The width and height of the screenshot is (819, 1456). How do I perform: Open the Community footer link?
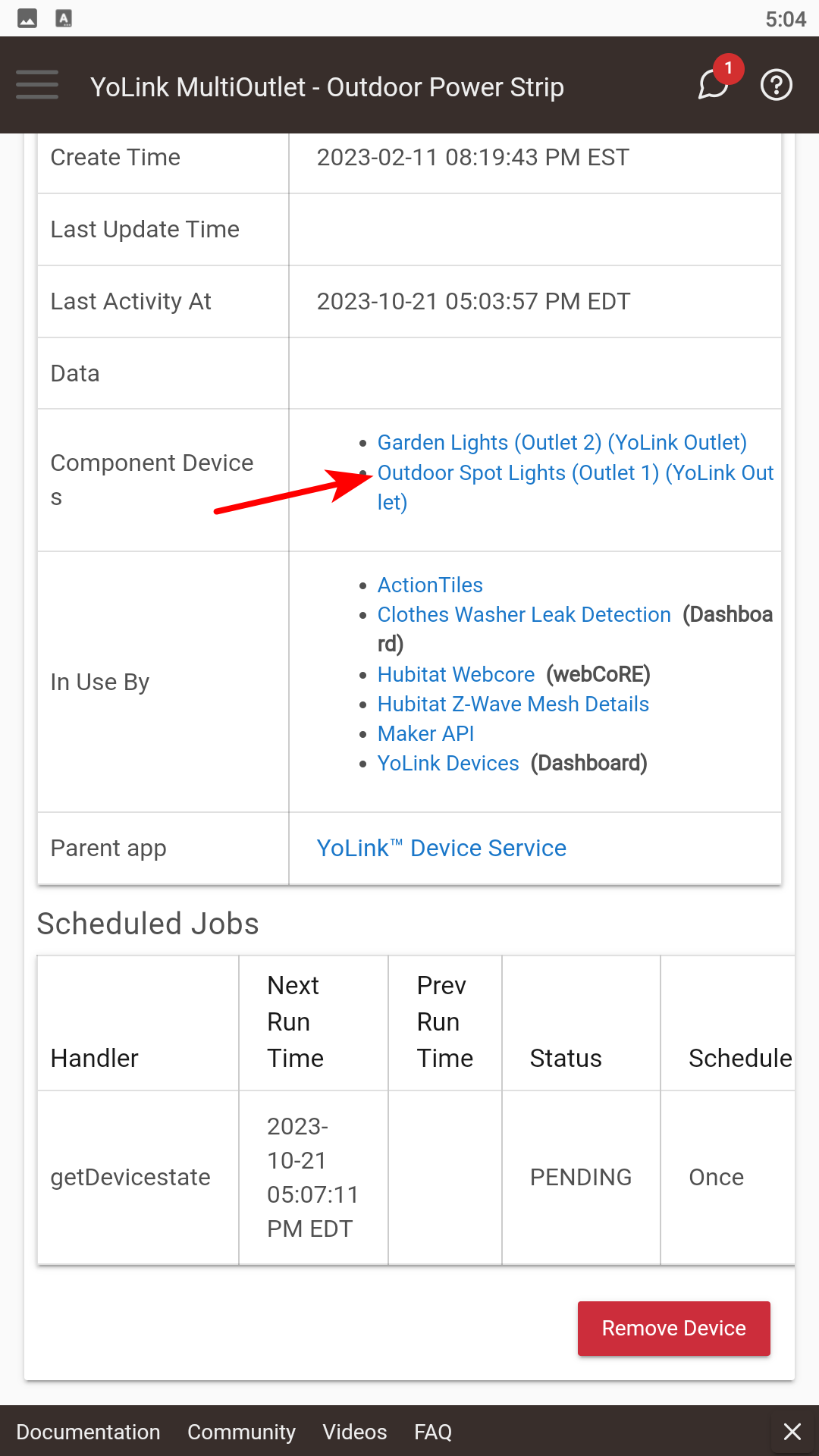(241, 1432)
